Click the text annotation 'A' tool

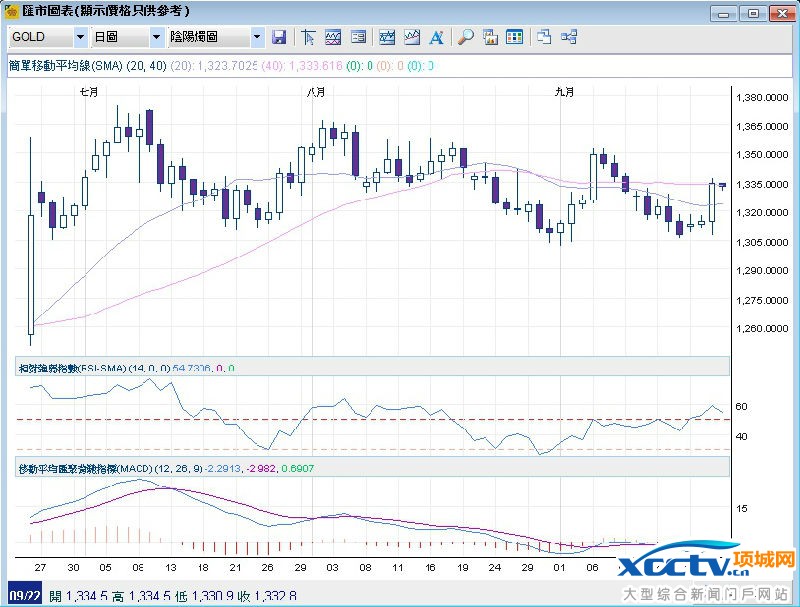tap(436, 37)
